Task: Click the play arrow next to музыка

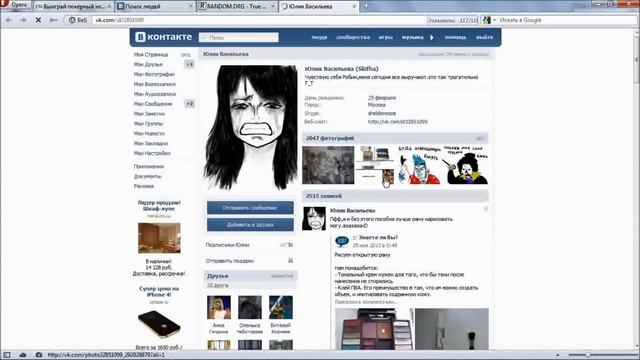Action: 432,37
